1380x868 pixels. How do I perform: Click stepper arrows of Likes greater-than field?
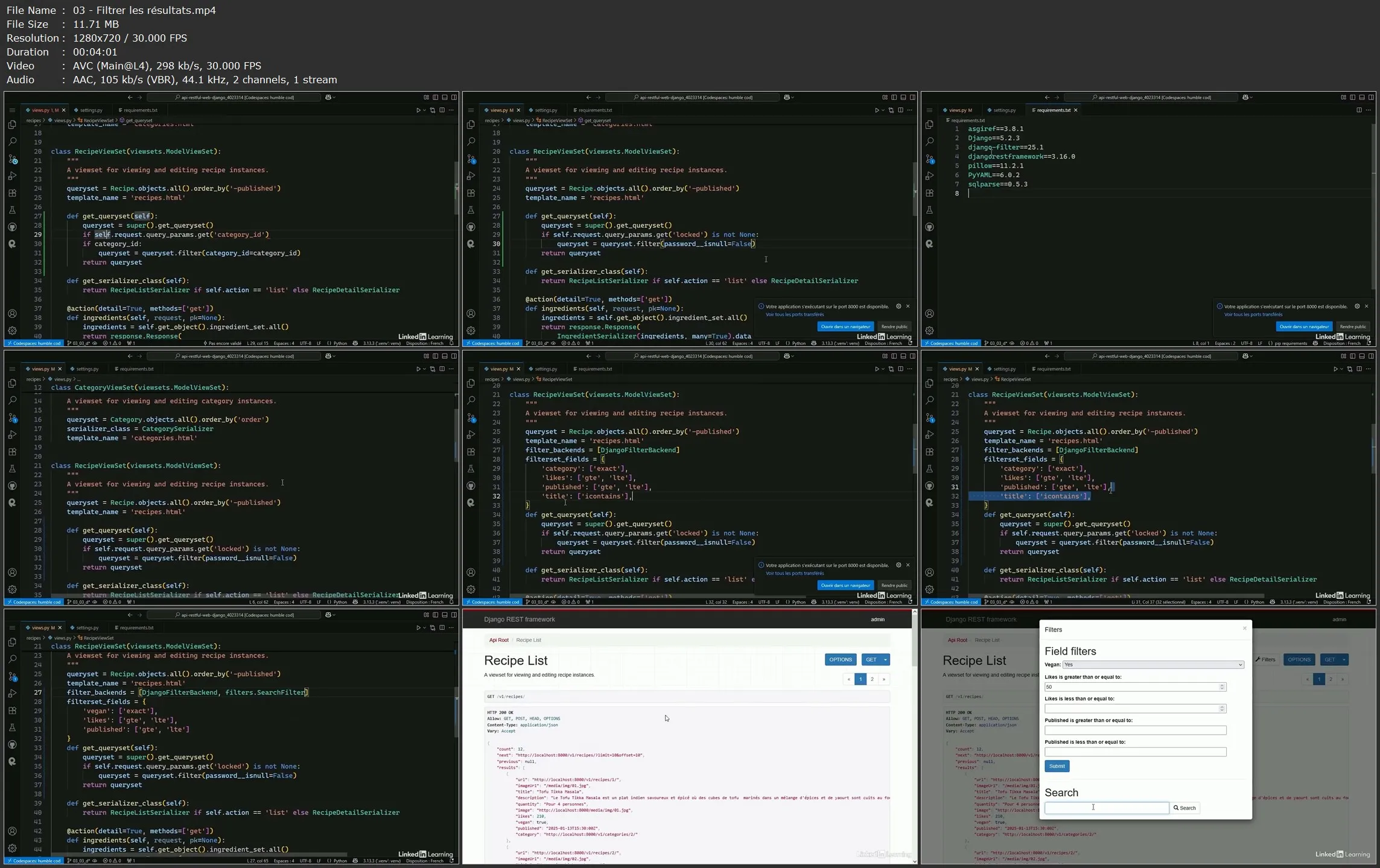point(1222,687)
